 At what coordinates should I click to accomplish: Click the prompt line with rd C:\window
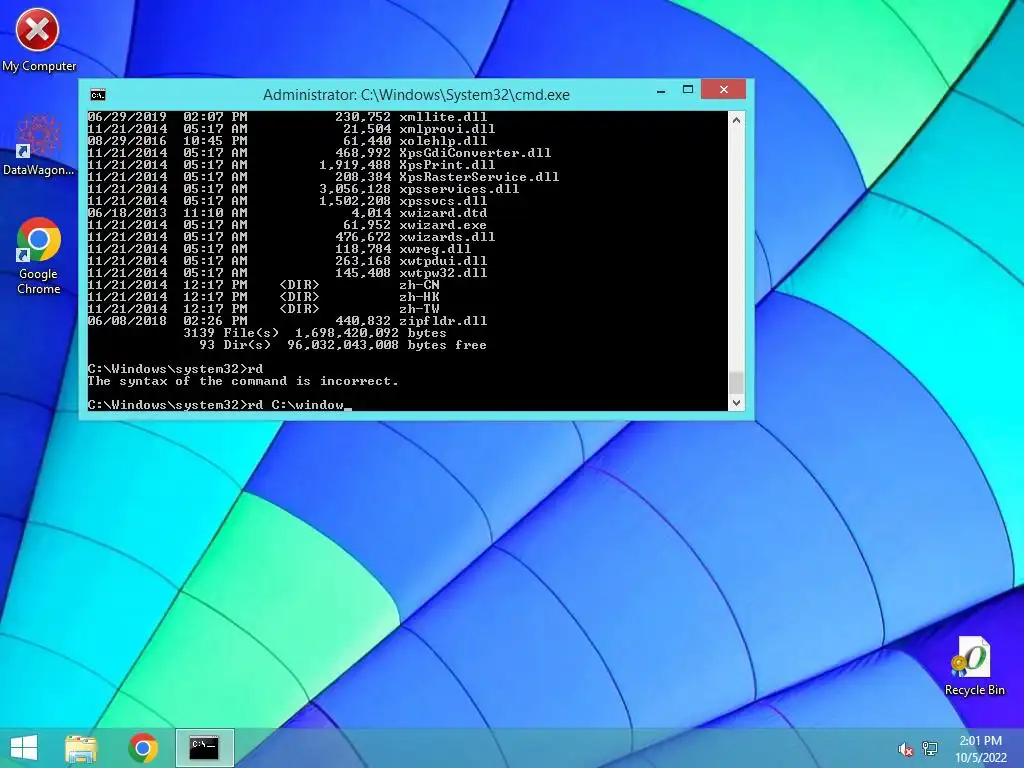pyautogui.click(x=219, y=405)
